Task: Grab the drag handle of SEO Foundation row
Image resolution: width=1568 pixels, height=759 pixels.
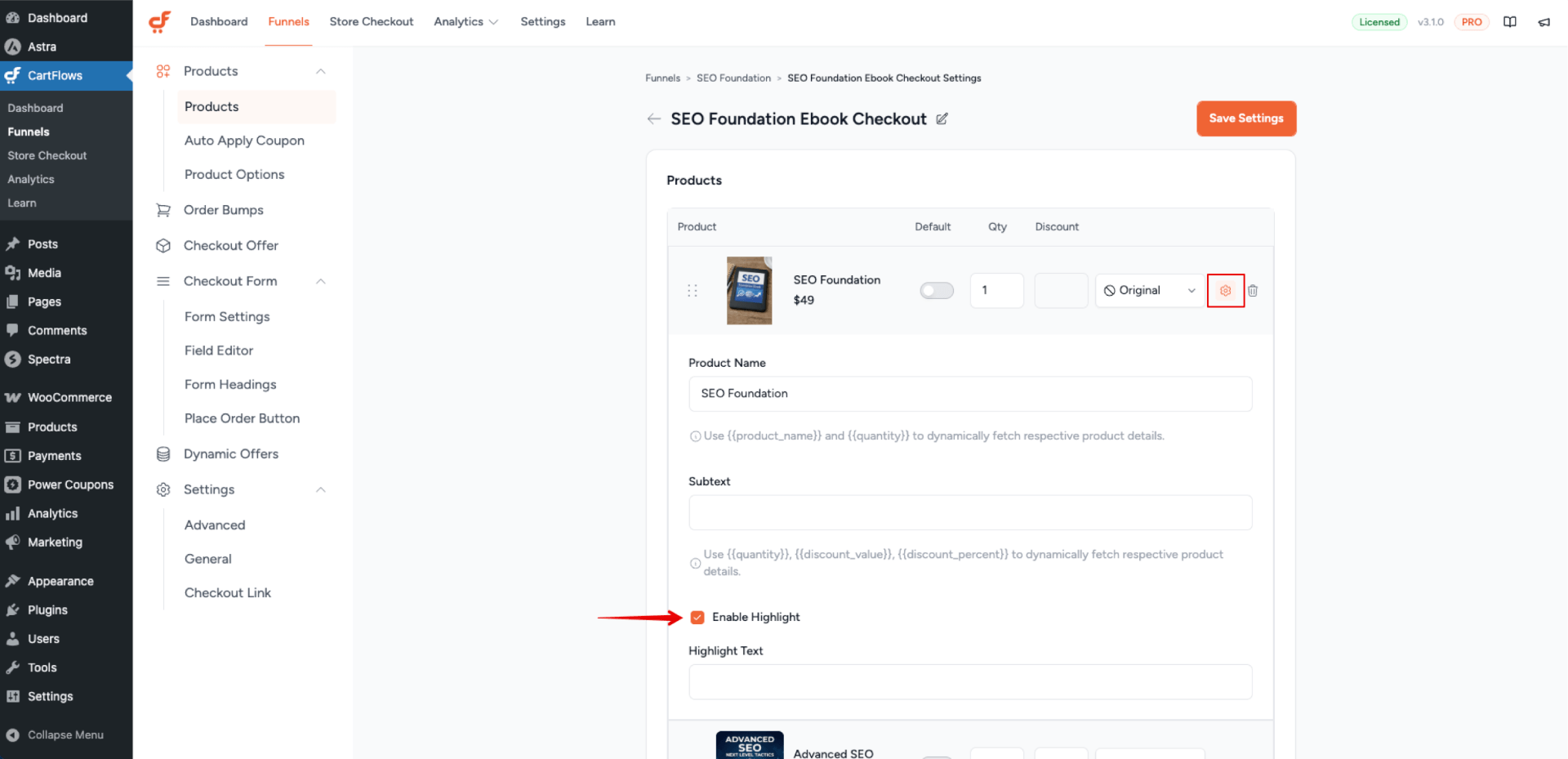Action: coord(693,291)
